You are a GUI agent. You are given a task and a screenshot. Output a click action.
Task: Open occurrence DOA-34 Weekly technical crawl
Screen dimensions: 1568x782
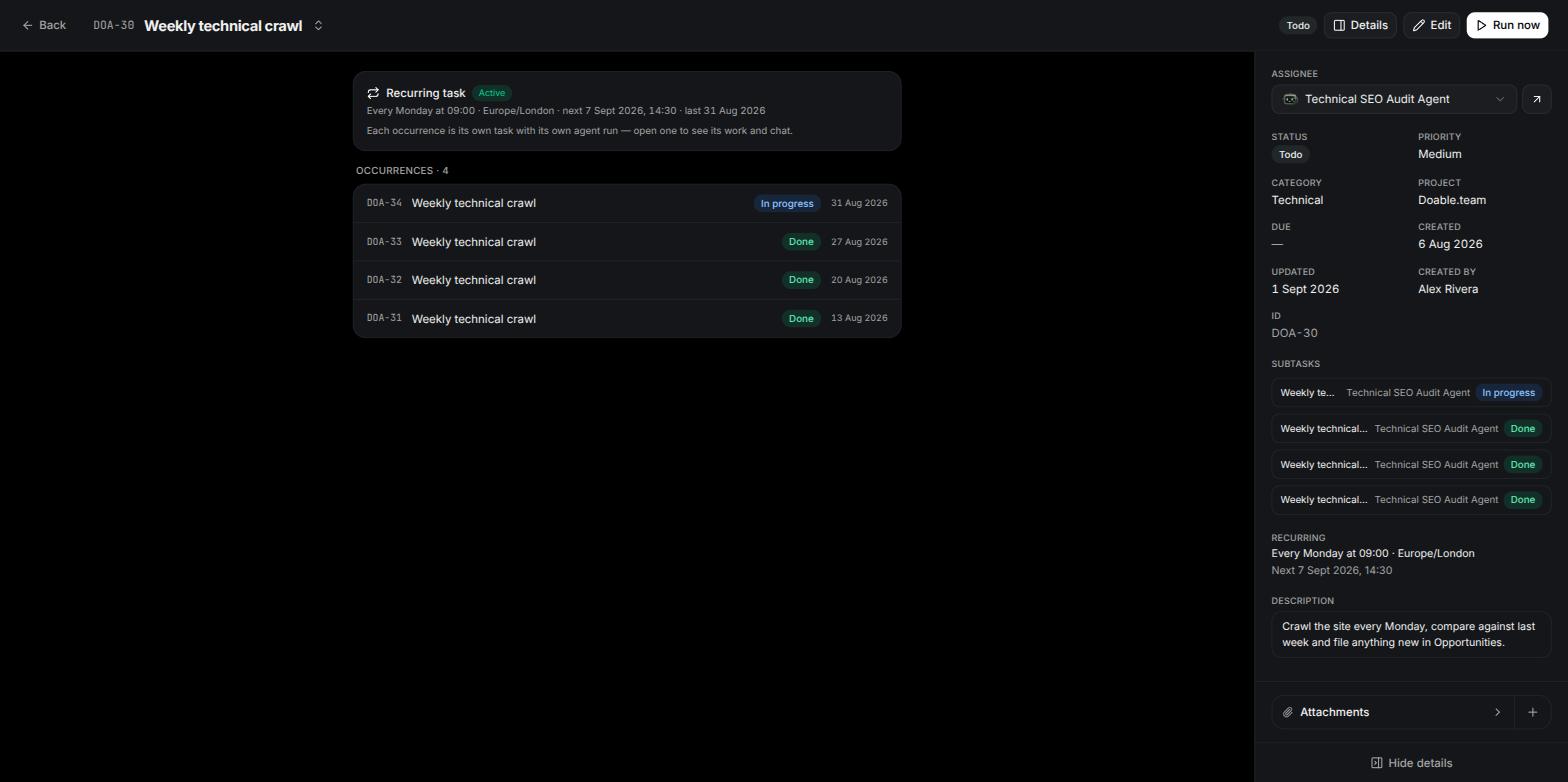point(627,203)
